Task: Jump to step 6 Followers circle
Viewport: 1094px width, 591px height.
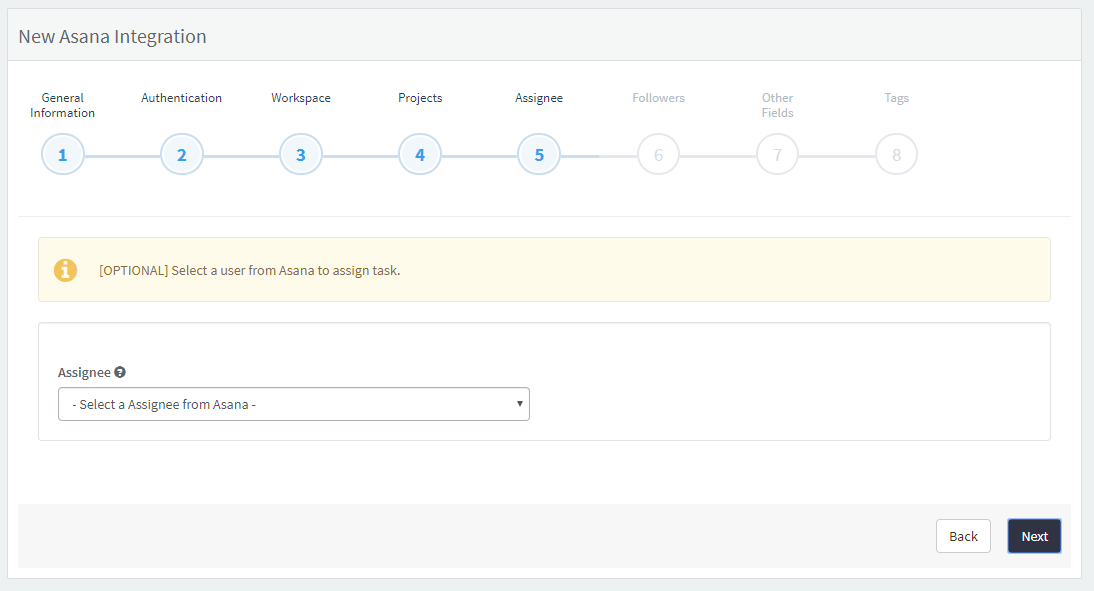Action: (658, 154)
